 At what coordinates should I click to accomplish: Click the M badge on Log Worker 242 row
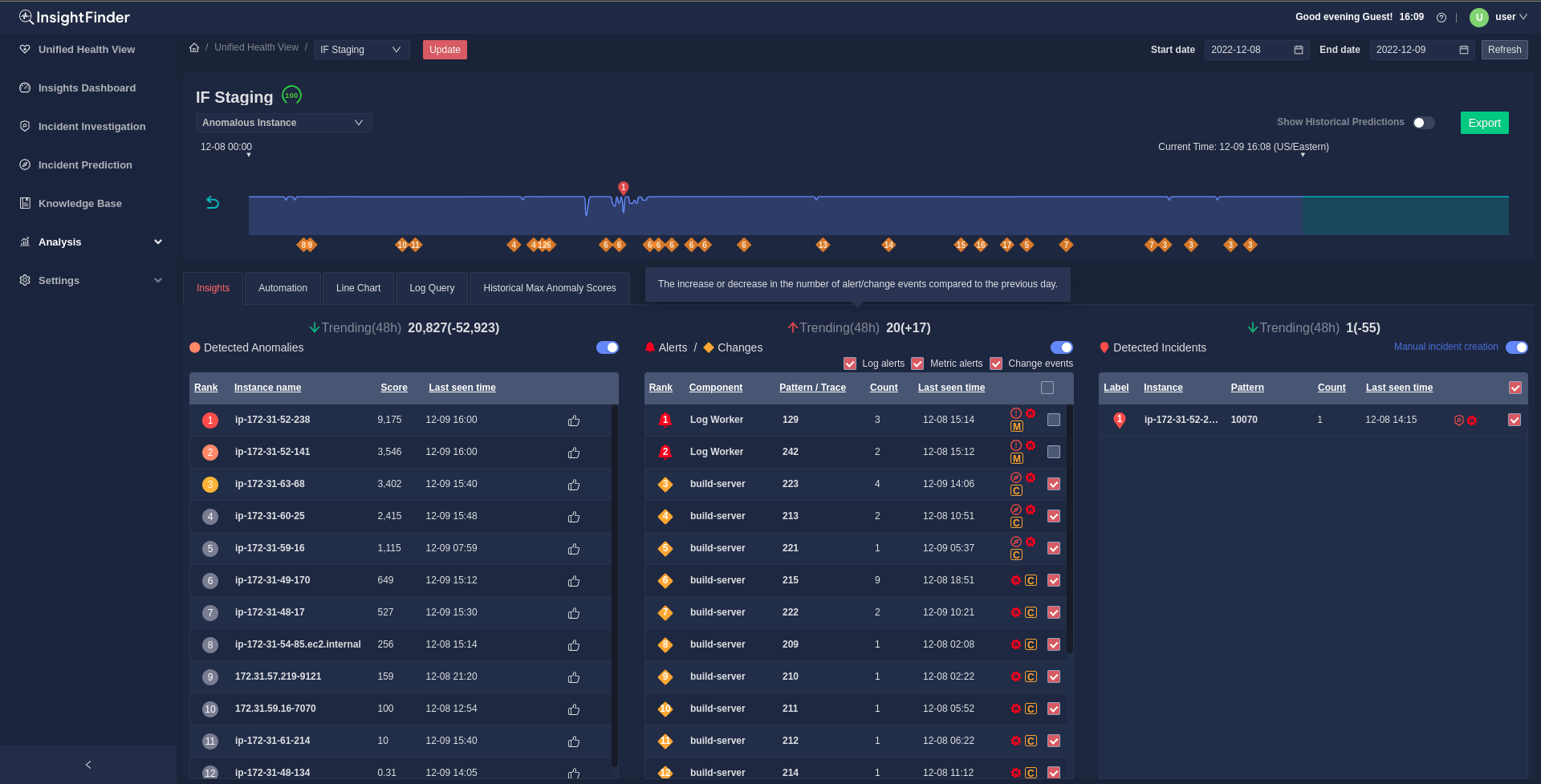point(1016,458)
